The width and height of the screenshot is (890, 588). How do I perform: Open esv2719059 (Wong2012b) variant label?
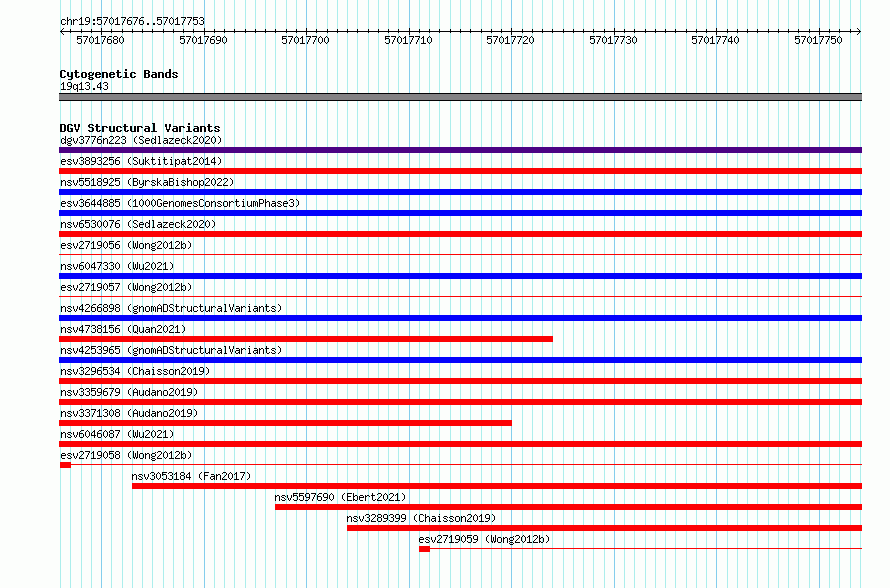484,539
